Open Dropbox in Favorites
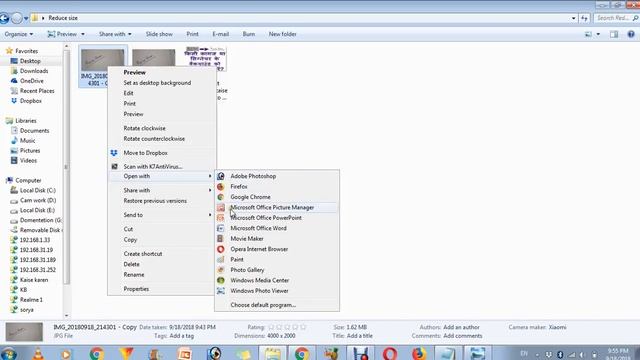The image size is (640, 360). [x=31, y=101]
